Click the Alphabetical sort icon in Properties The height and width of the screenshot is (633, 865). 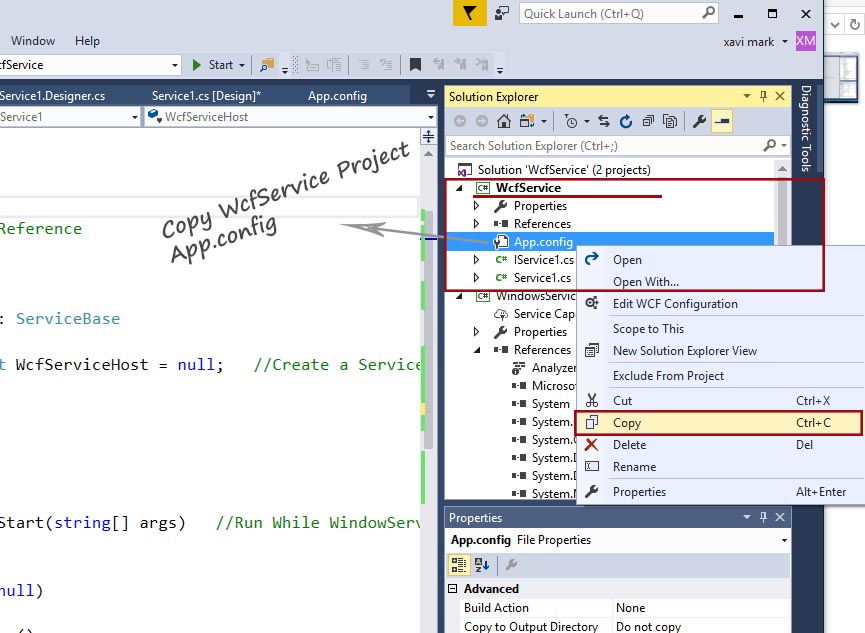coord(482,565)
